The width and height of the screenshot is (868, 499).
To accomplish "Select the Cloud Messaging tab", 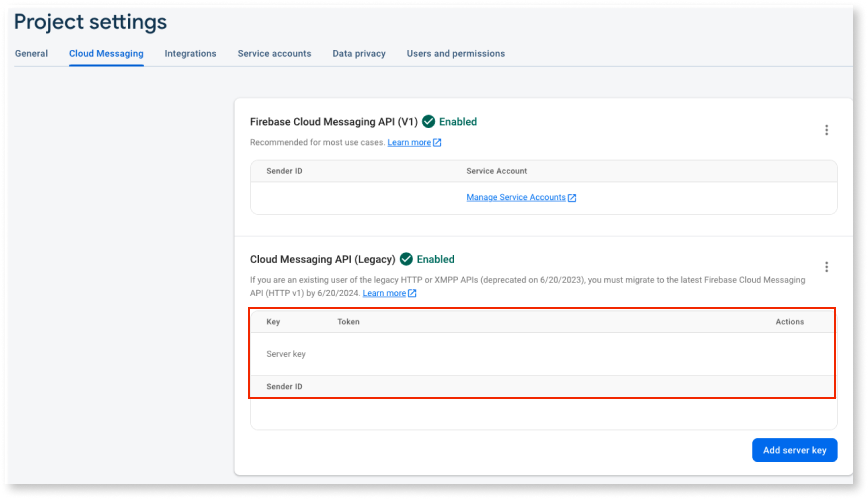I will pyautogui.click(x=106, y=54).
